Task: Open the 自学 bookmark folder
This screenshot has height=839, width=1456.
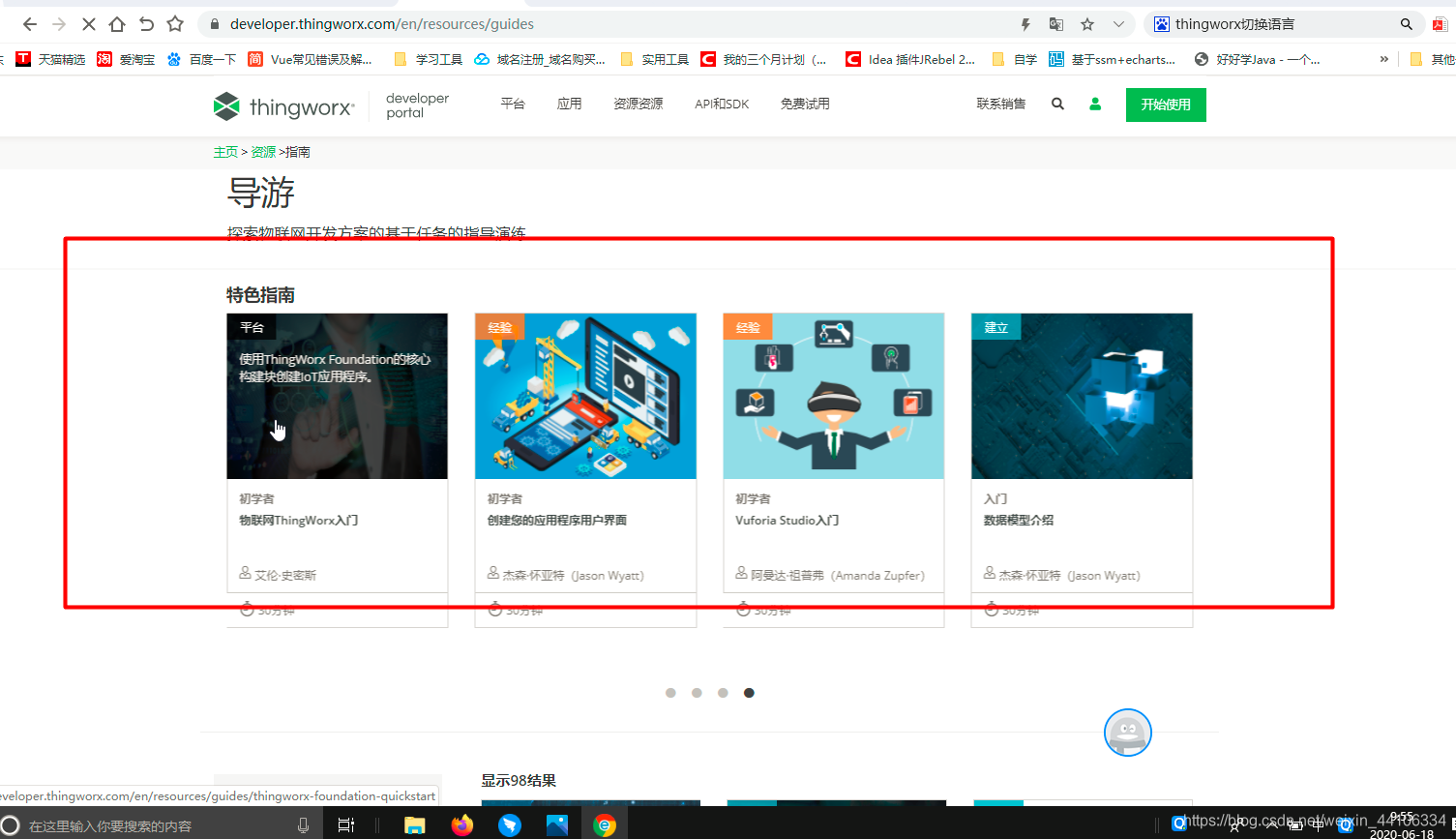Action: pos(1015,59)
